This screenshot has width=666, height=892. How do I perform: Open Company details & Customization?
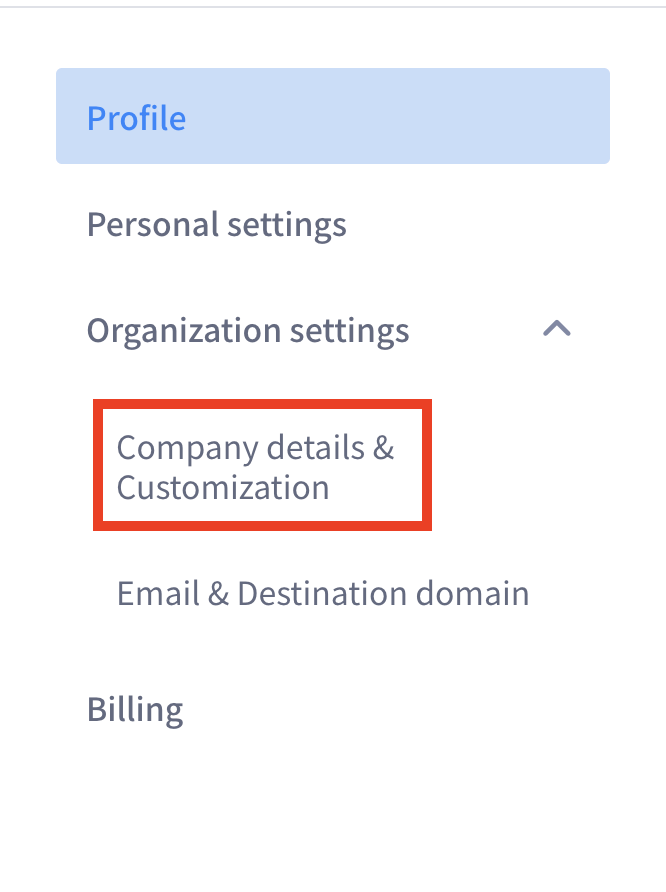tap(256, 467)
